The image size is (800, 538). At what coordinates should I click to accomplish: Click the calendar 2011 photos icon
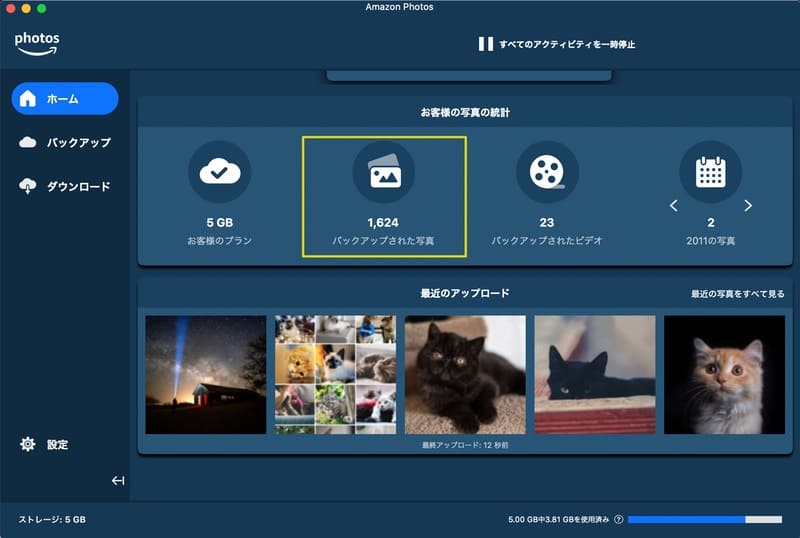click(710, 173)
